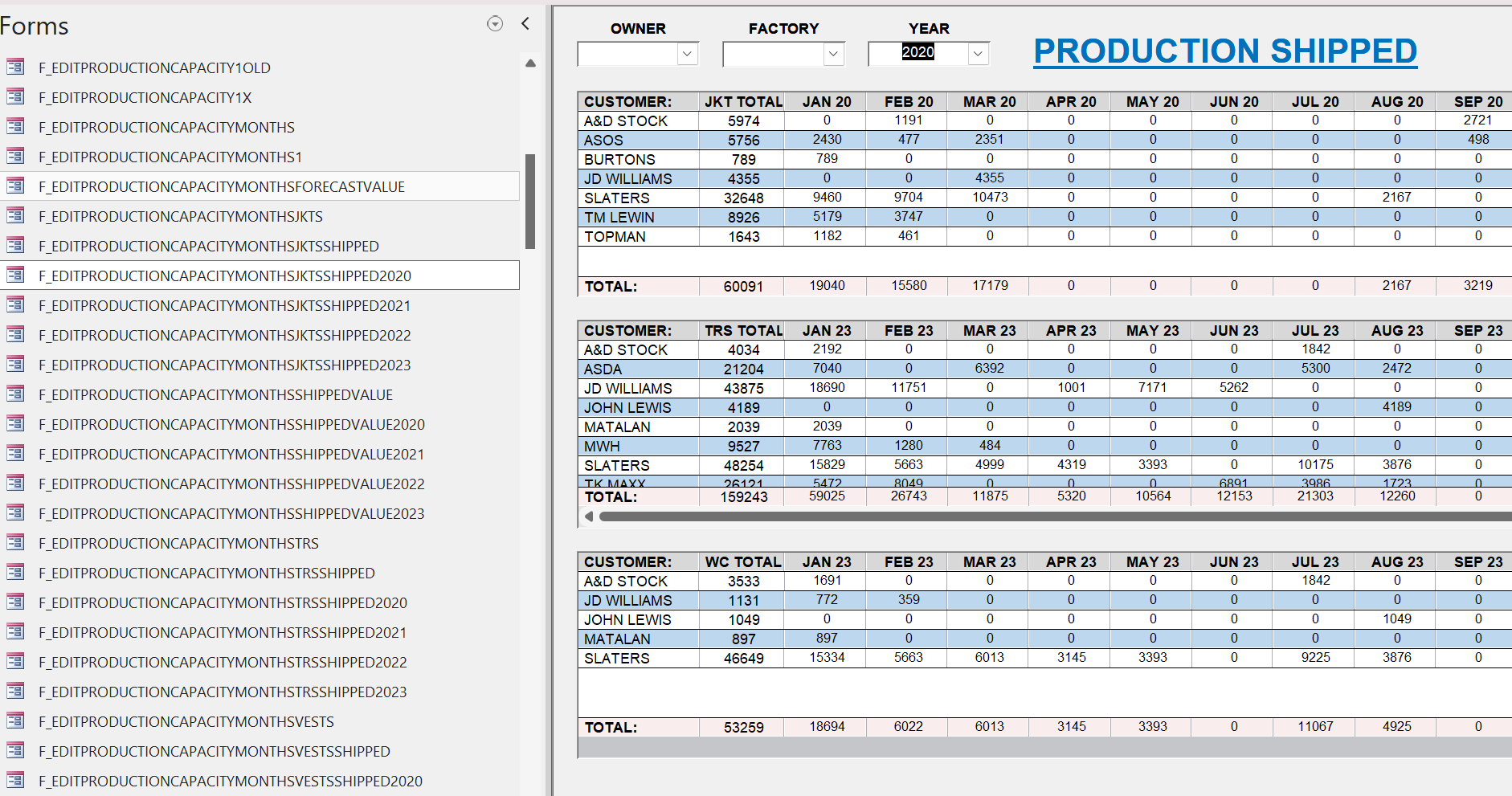Viewport: 1512px width, 796px height.
Task: Click the form icon beside F_EDITPRODUCTIONCAPACITYMONTHSTRSSHIPPED2022
Action: (15, 661)
